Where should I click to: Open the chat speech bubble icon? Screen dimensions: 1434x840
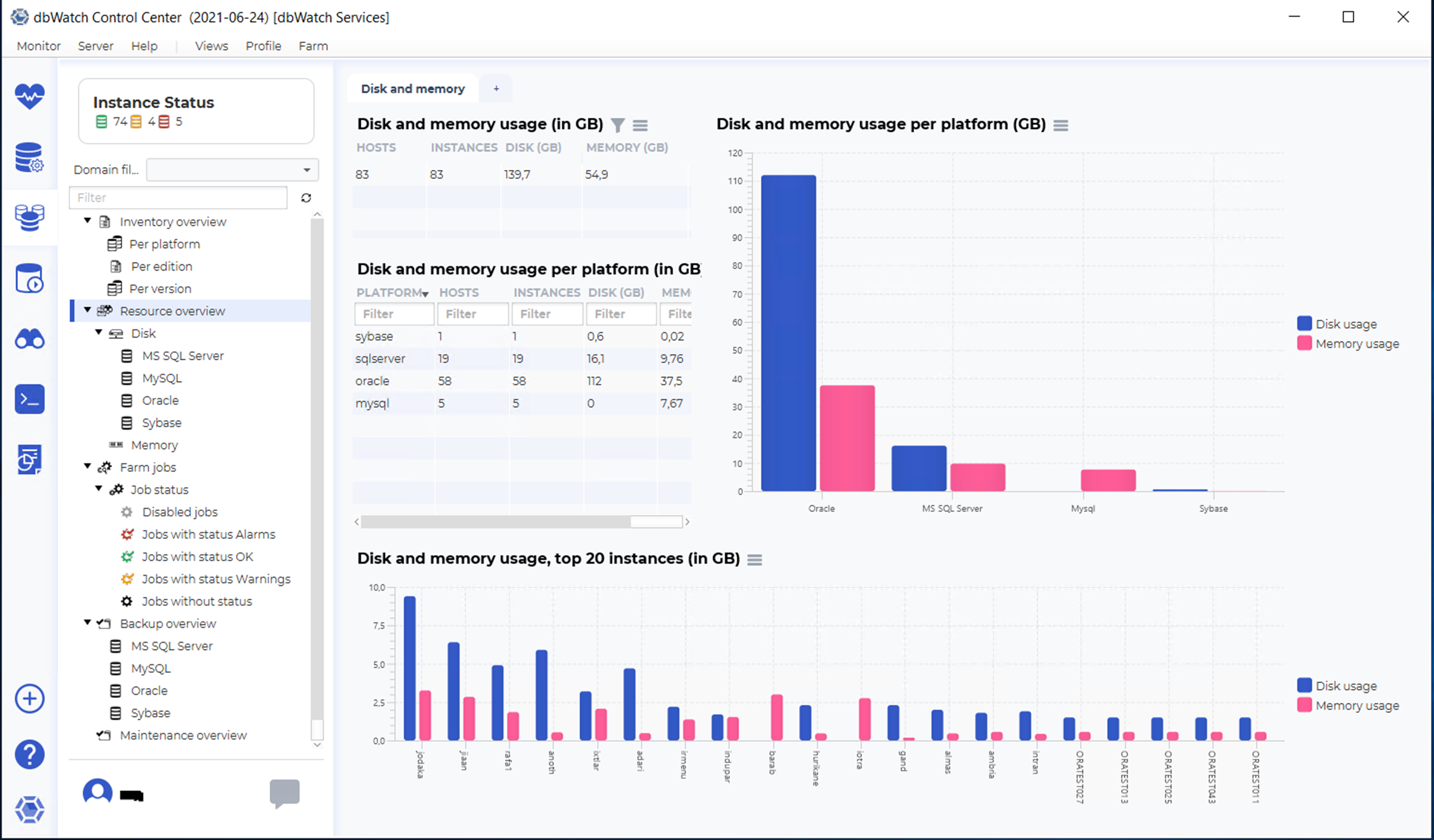point(284,792)
